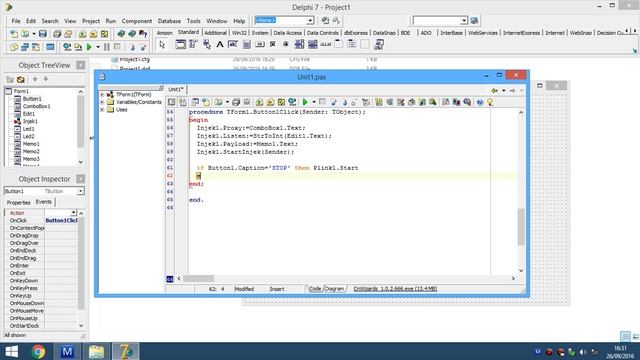
Task: Select the ActionList component in palette
Action: (x=379, y=45)
